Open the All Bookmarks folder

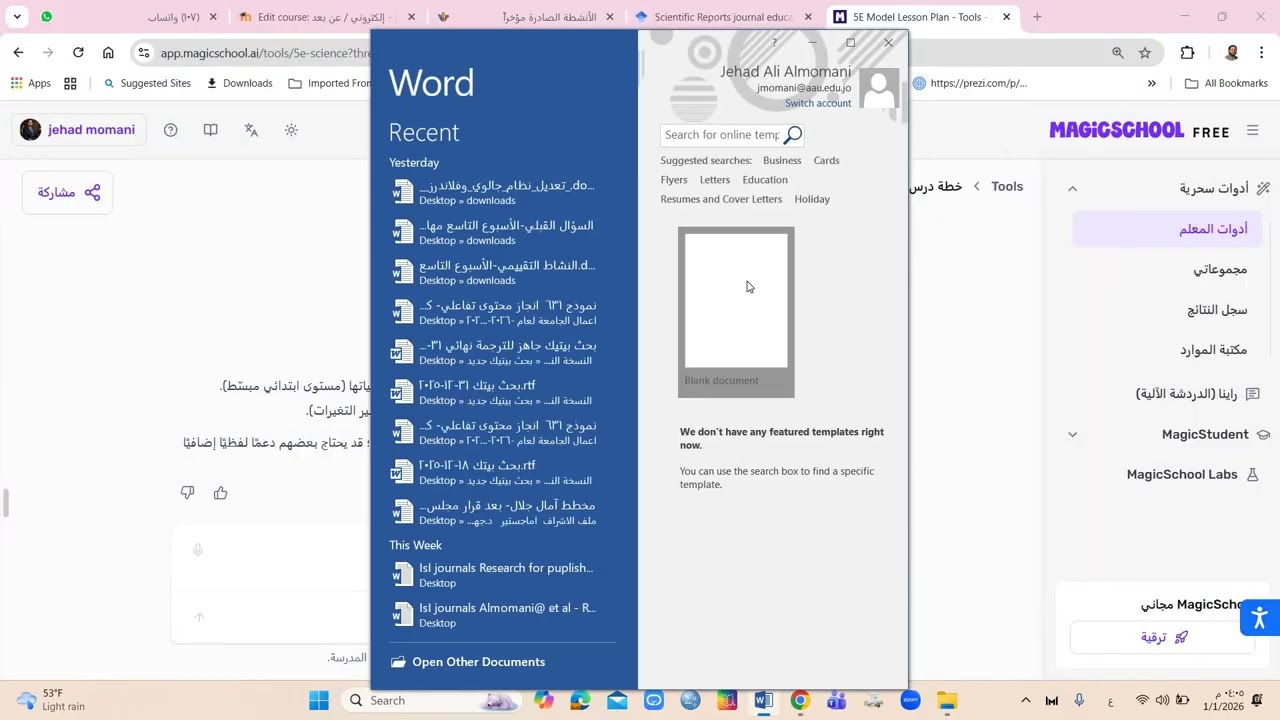[x=1226, y=83]
